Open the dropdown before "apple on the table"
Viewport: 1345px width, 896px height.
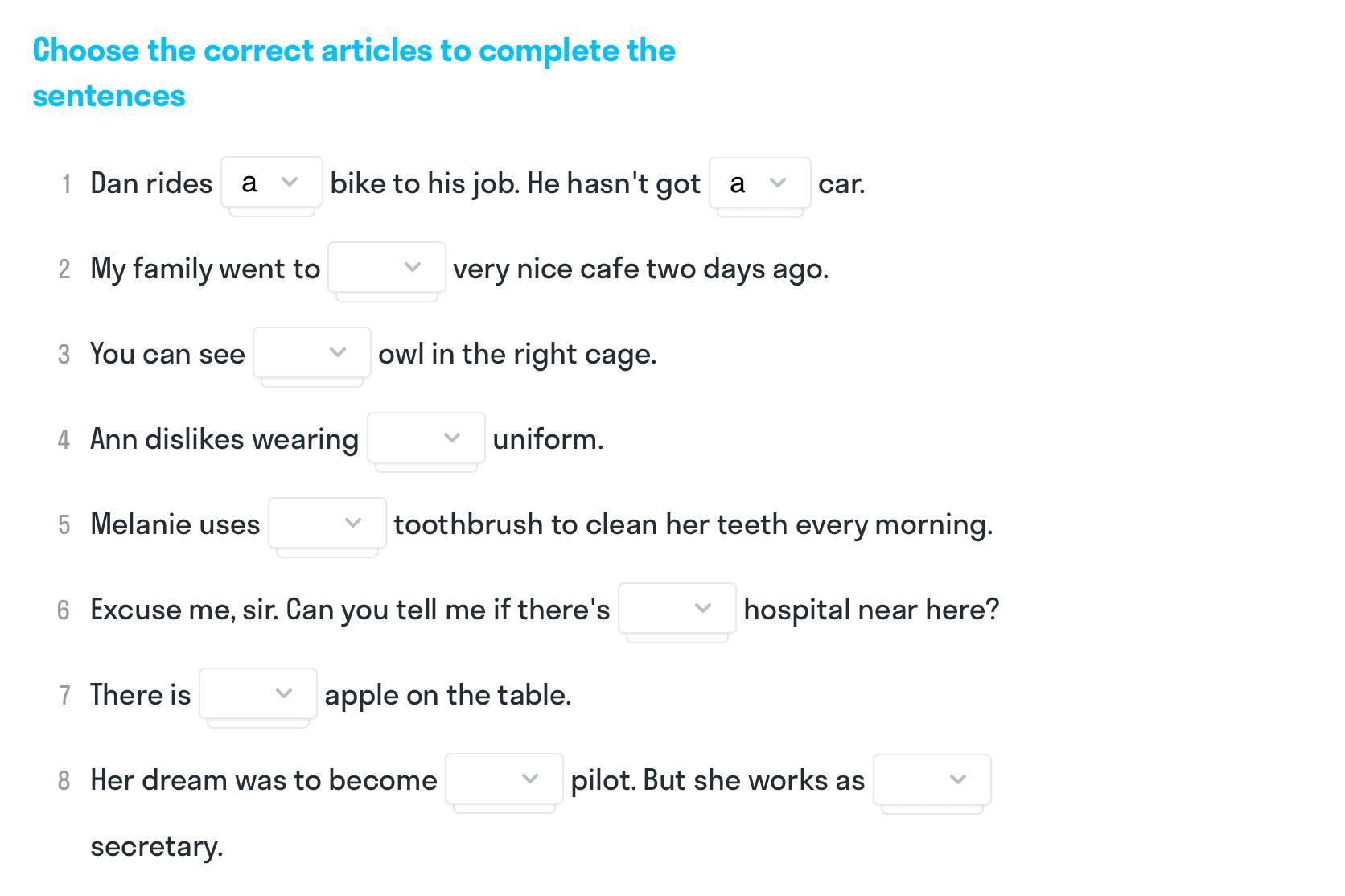(x=258, y=693)
